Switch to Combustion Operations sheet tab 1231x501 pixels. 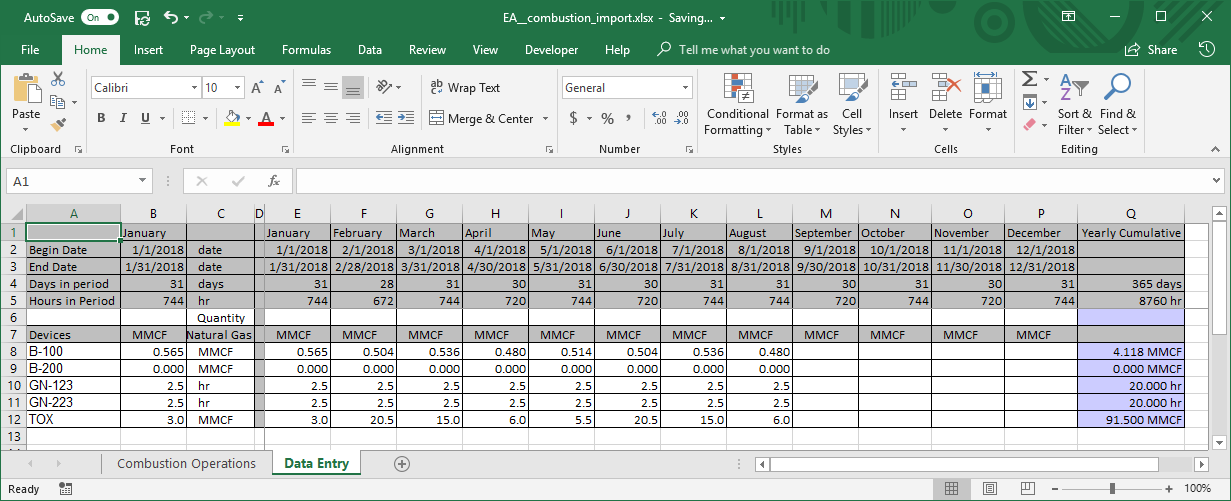186,464
